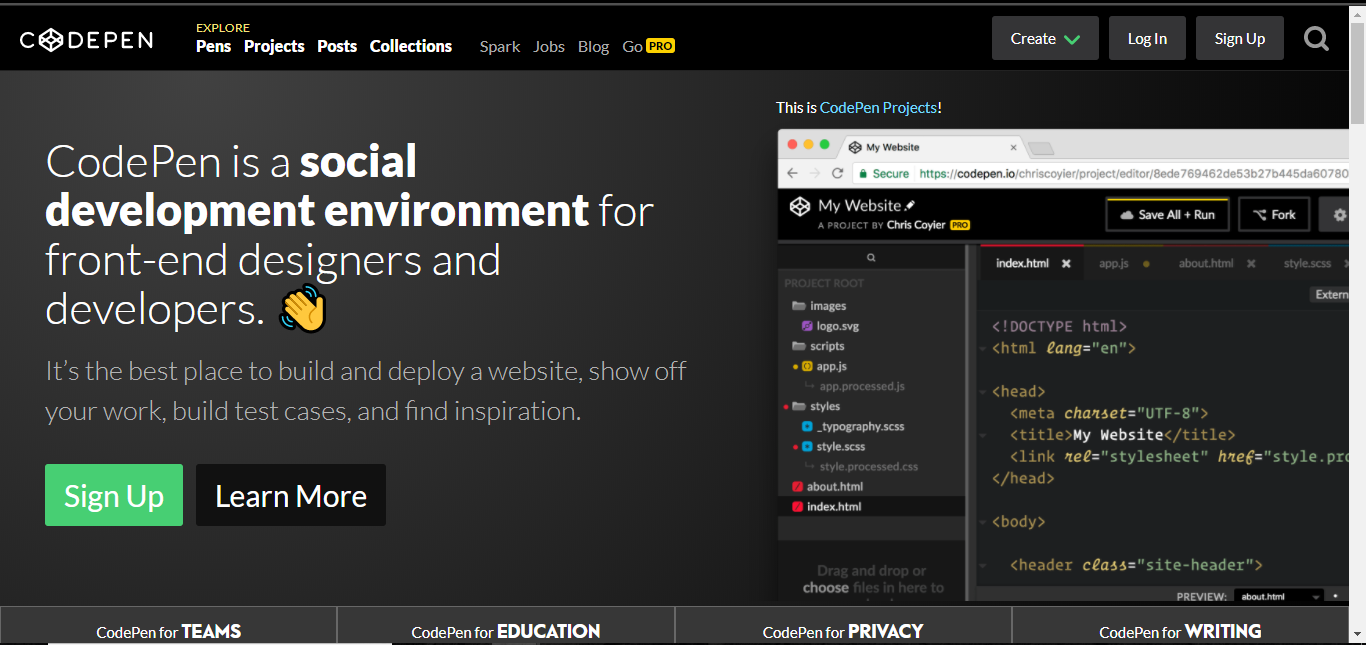
Task: Click the waving hand emoji
Action: (303, 308)
